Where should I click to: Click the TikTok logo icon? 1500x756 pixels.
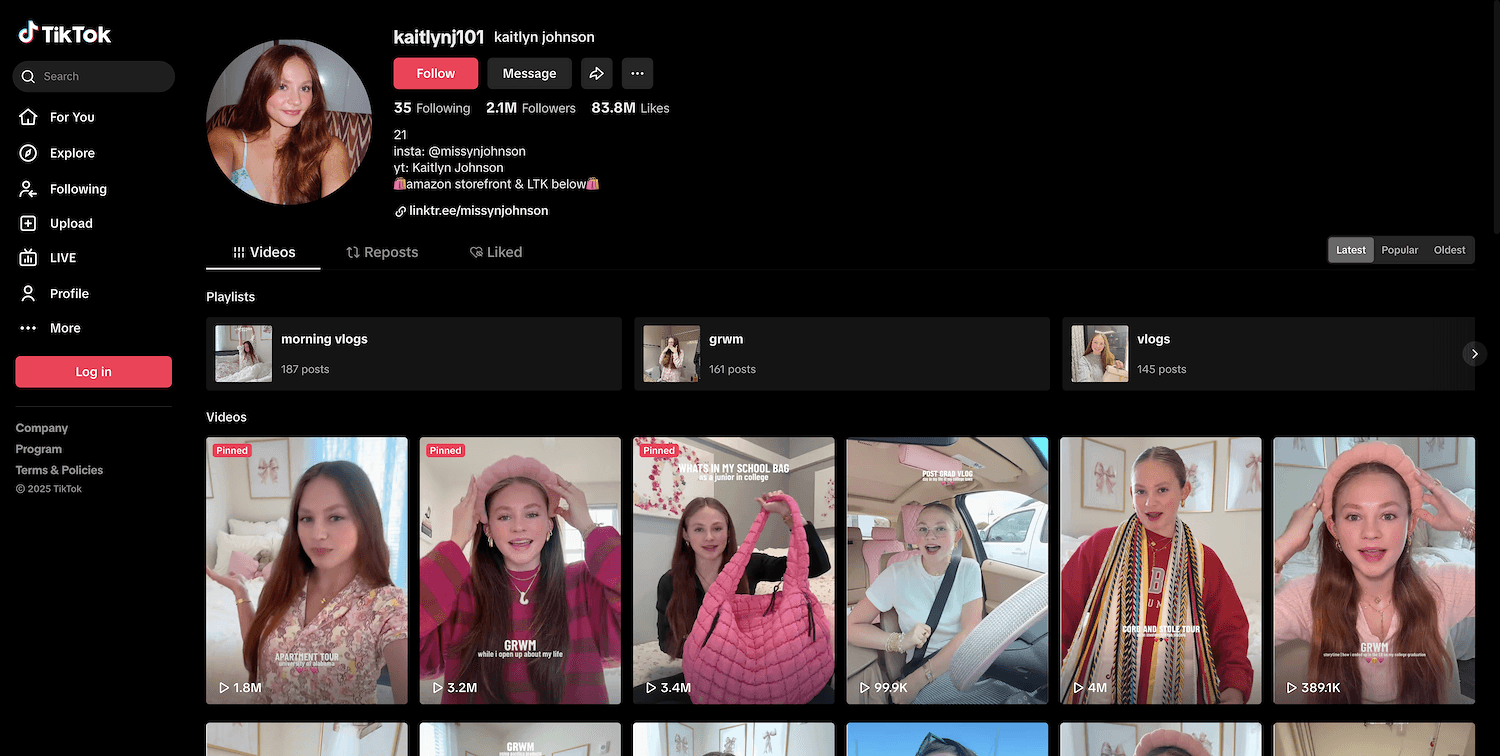(28, 33)
